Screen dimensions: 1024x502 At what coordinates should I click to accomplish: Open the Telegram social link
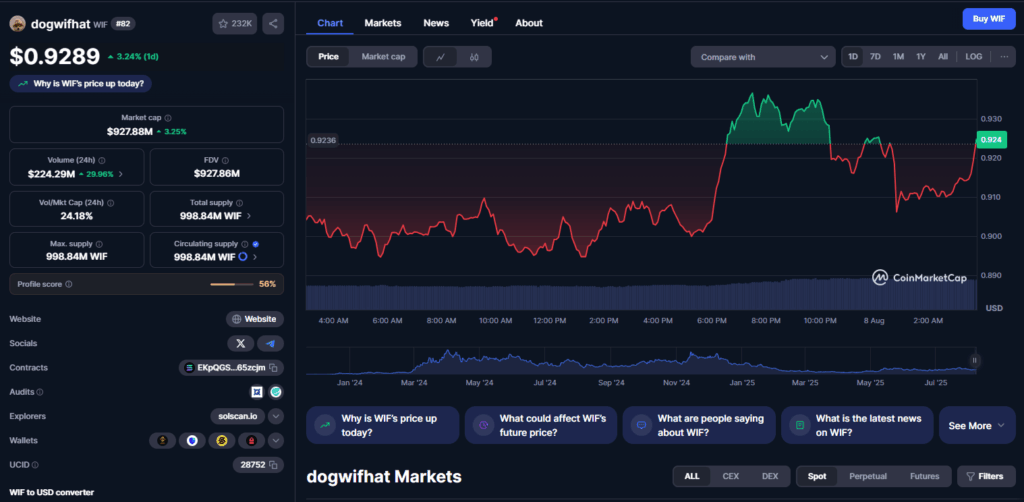(270, 343)
